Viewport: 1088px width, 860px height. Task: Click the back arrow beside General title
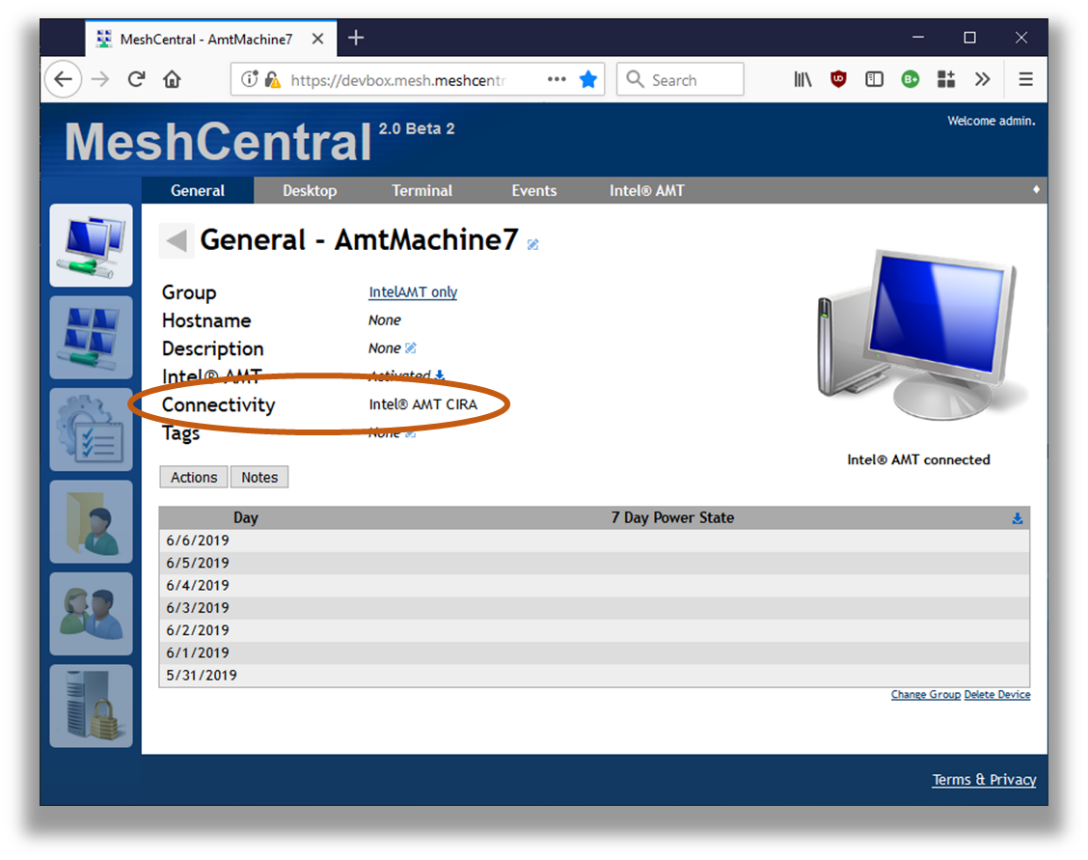coord(176,240)
